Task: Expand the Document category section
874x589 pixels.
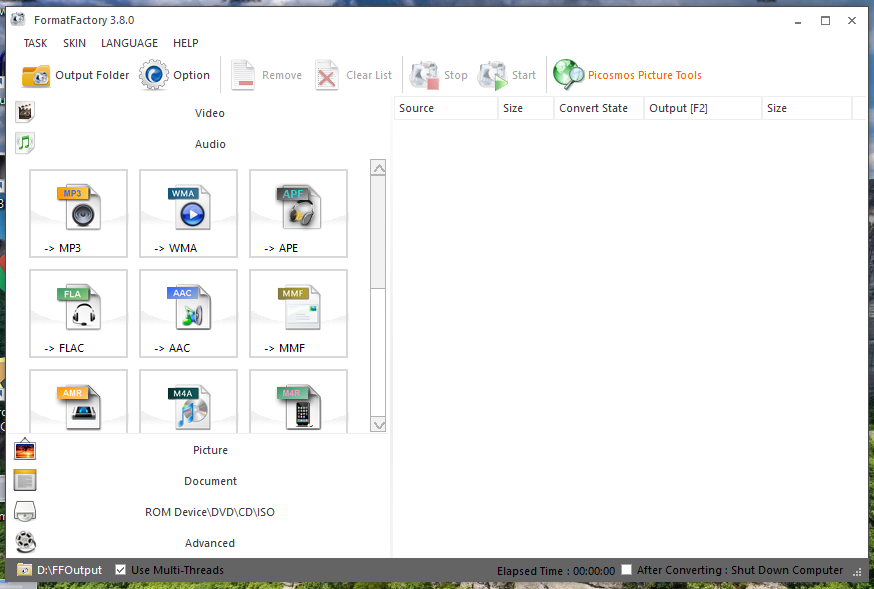Action: pos(200,481)
